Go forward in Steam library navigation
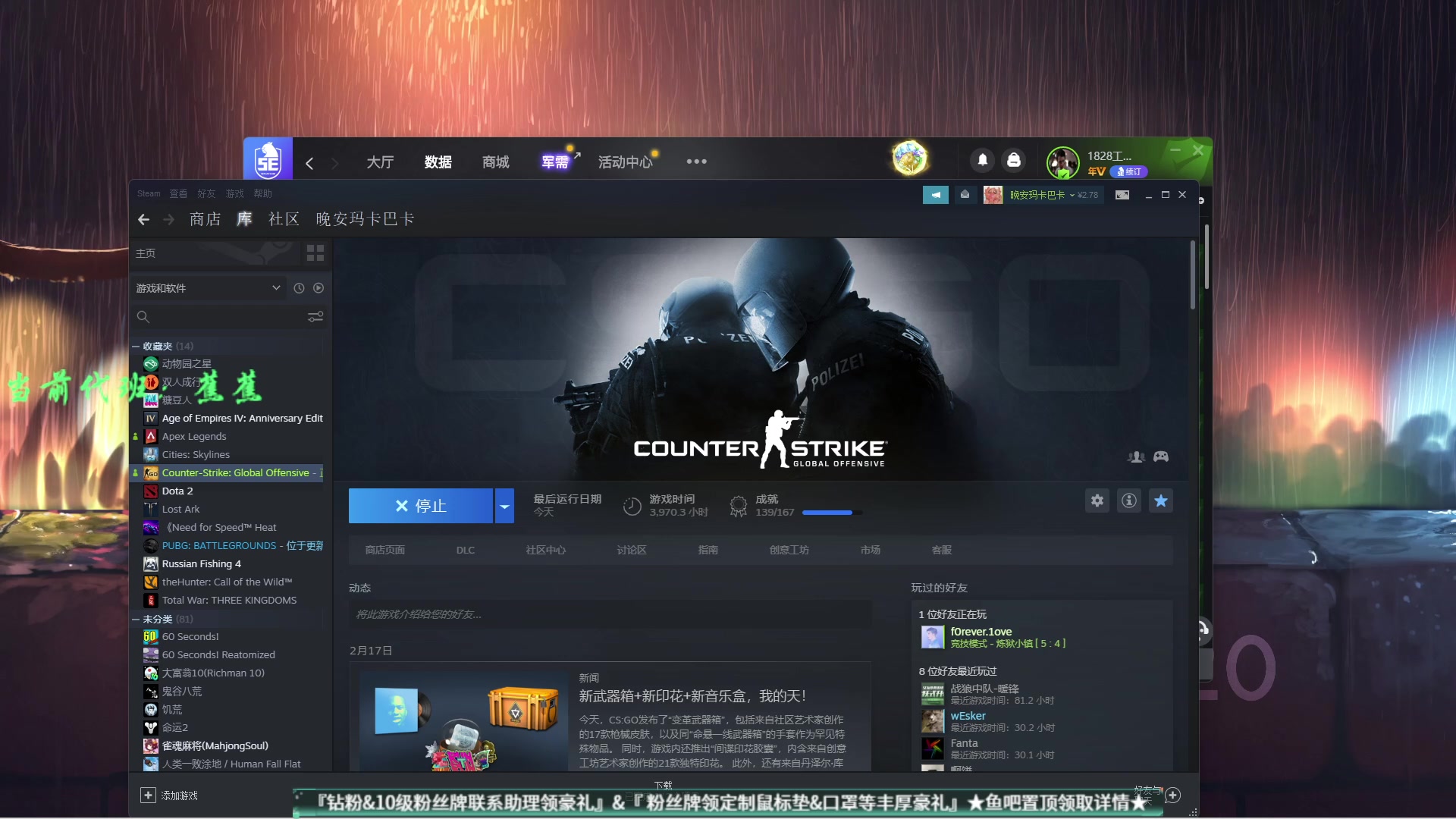Viewport: 1456px width, 819px height. pyautogui.click(x=169, y=219)
